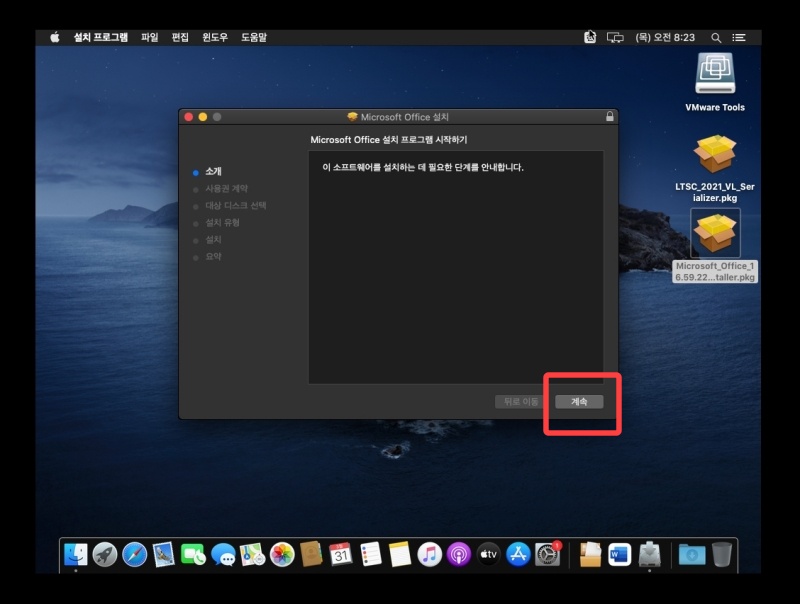Screen dimensions: 800x604
Task: Open Launchpad rocket icon in Dock
Action: (105, 554)
